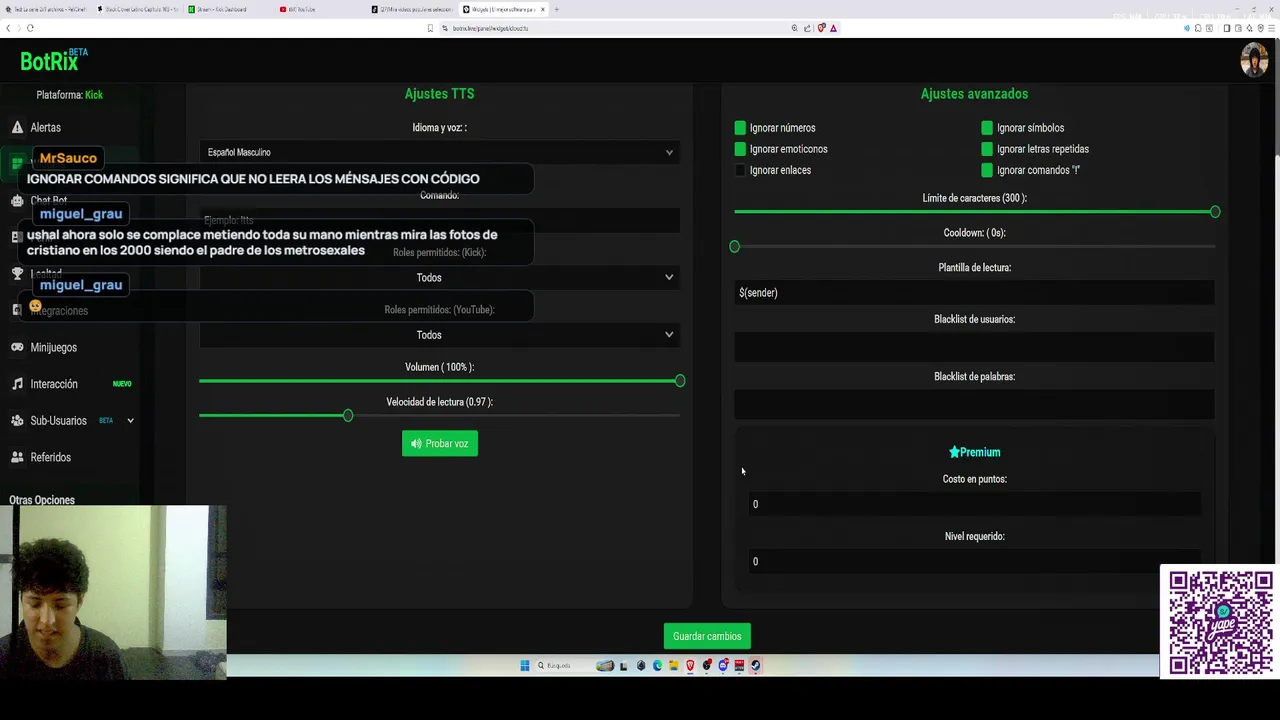Switch to the first browser tab
This screenshot has height=720, width=1280.
click(47, 9)
